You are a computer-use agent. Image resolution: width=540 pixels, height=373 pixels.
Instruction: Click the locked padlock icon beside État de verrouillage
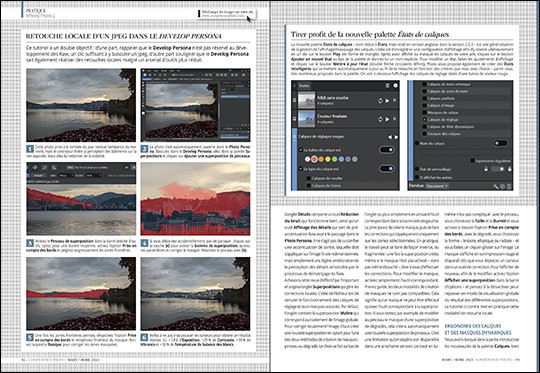pyautogui.click(x=509, y=169)
